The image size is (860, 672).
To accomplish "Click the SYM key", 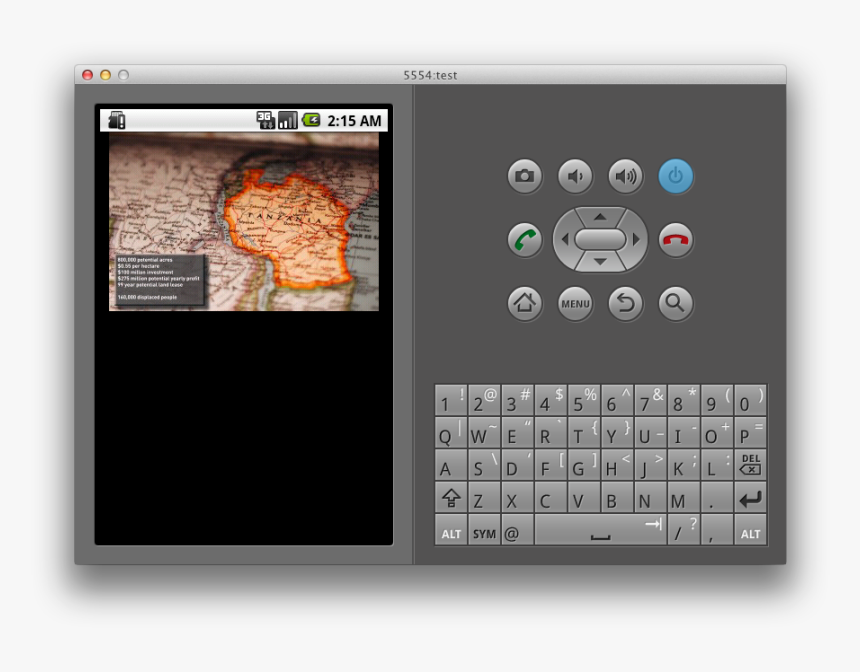I will pos(484,529).
